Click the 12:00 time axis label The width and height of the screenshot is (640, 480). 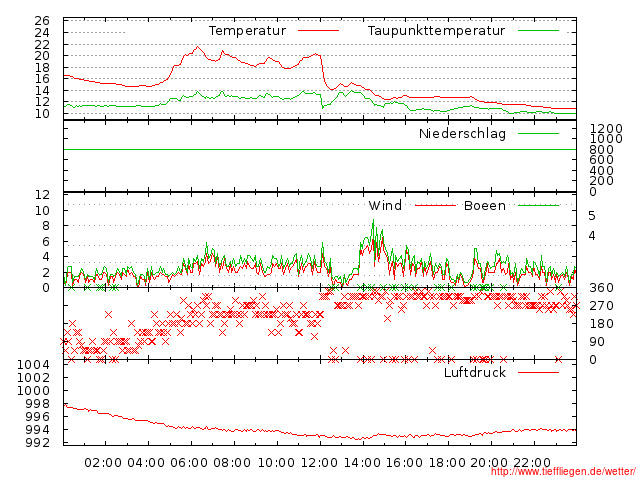[x=319, y=463]
